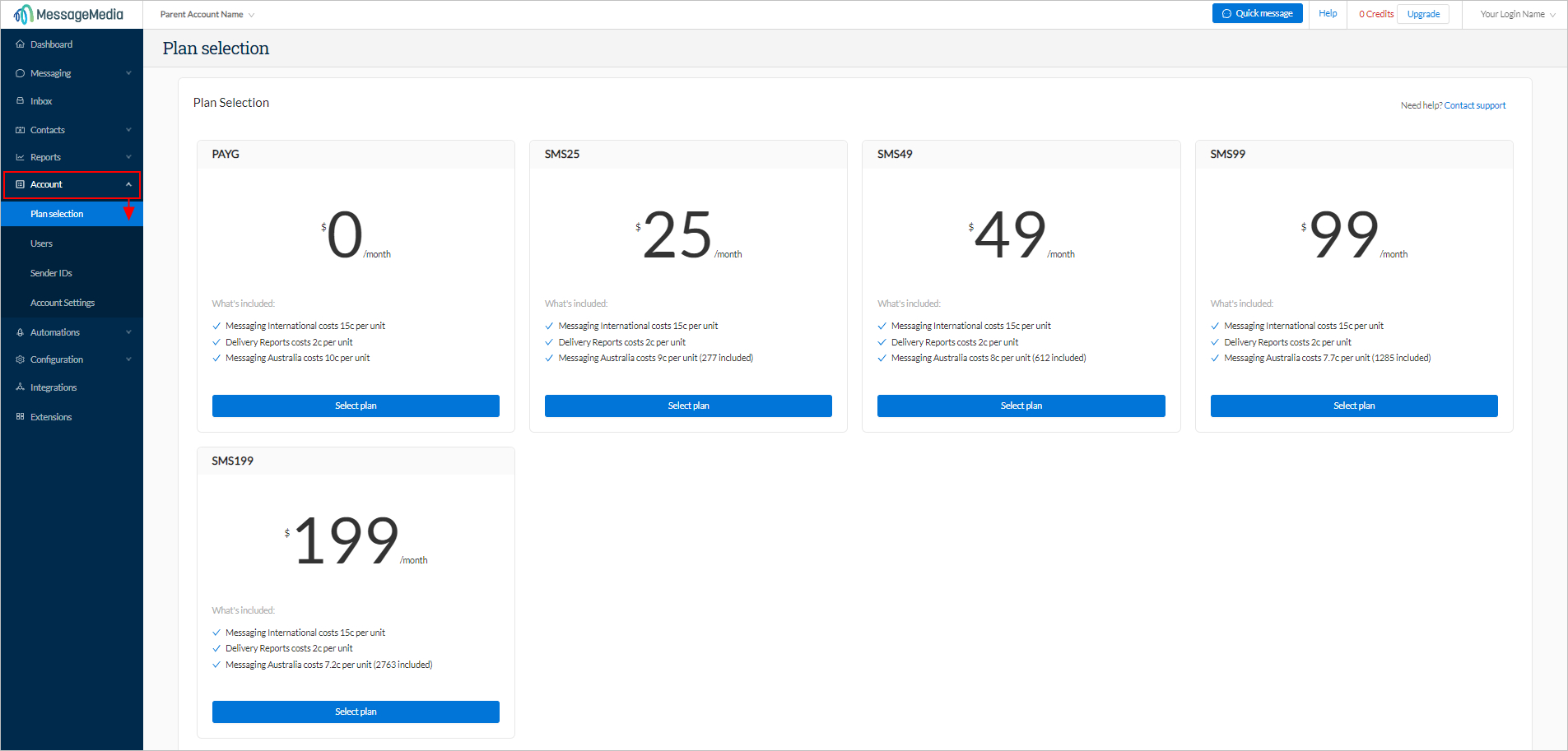Viewport: 1568px width, 751px height.
Task: Expand the Messaging menu chevron
Action: click(128, 73)
